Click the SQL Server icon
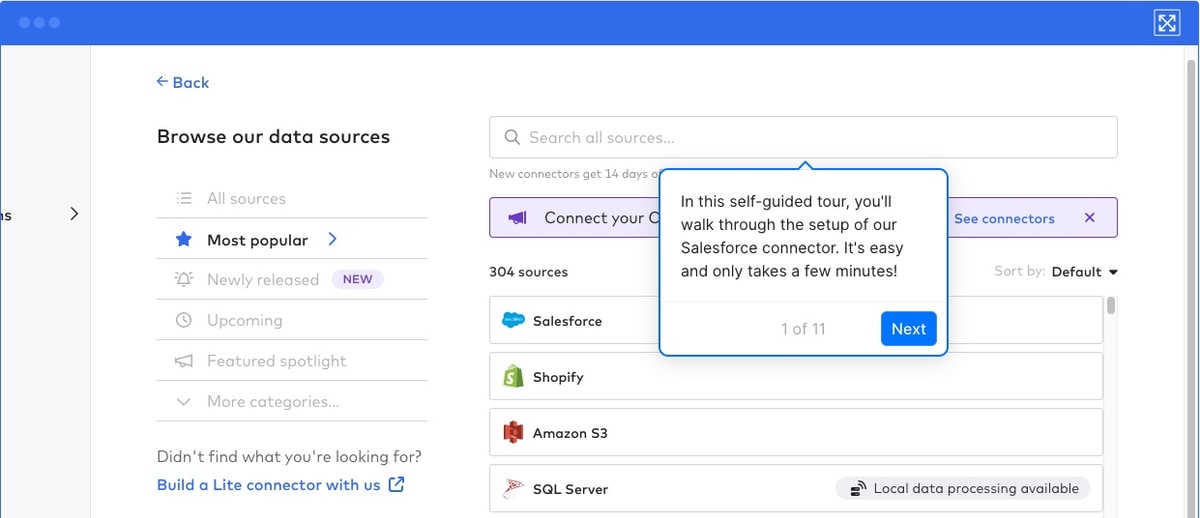 pos(513,489)
